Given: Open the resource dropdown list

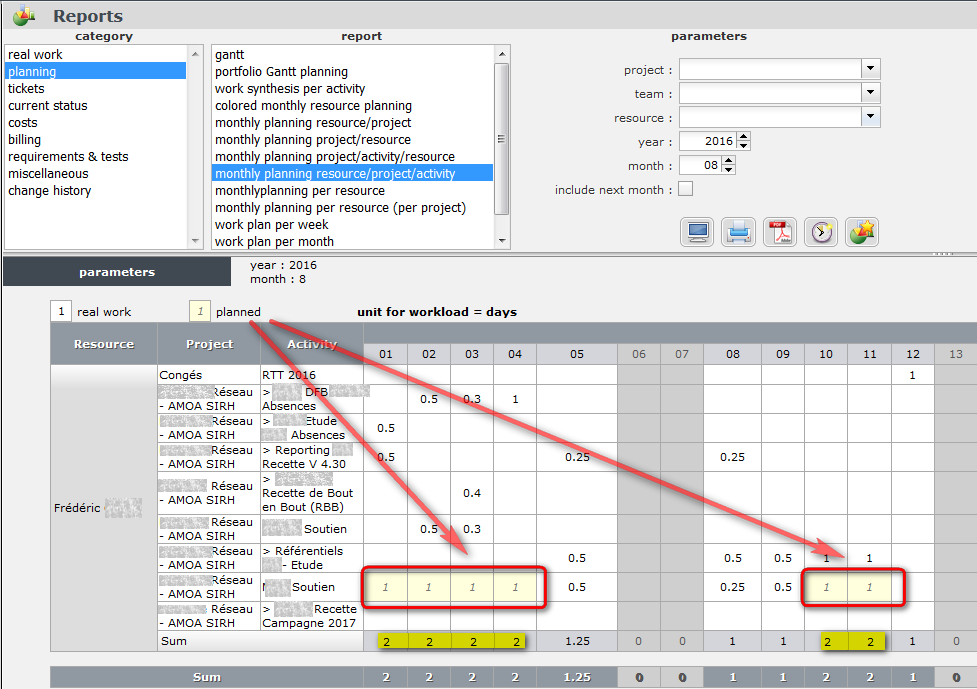Looking at the screenshot, I should click(x=871, y=117).
